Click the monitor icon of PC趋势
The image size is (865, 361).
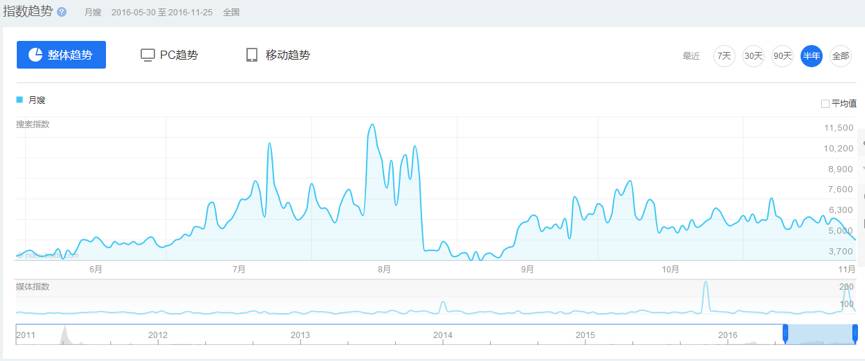[x=147, y=55]
